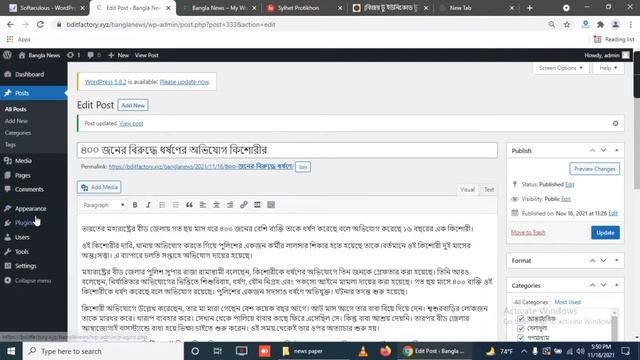The image size is (640, 360).
Task: Open comments bubble in admin bar
Action: (x=94, y=55)
